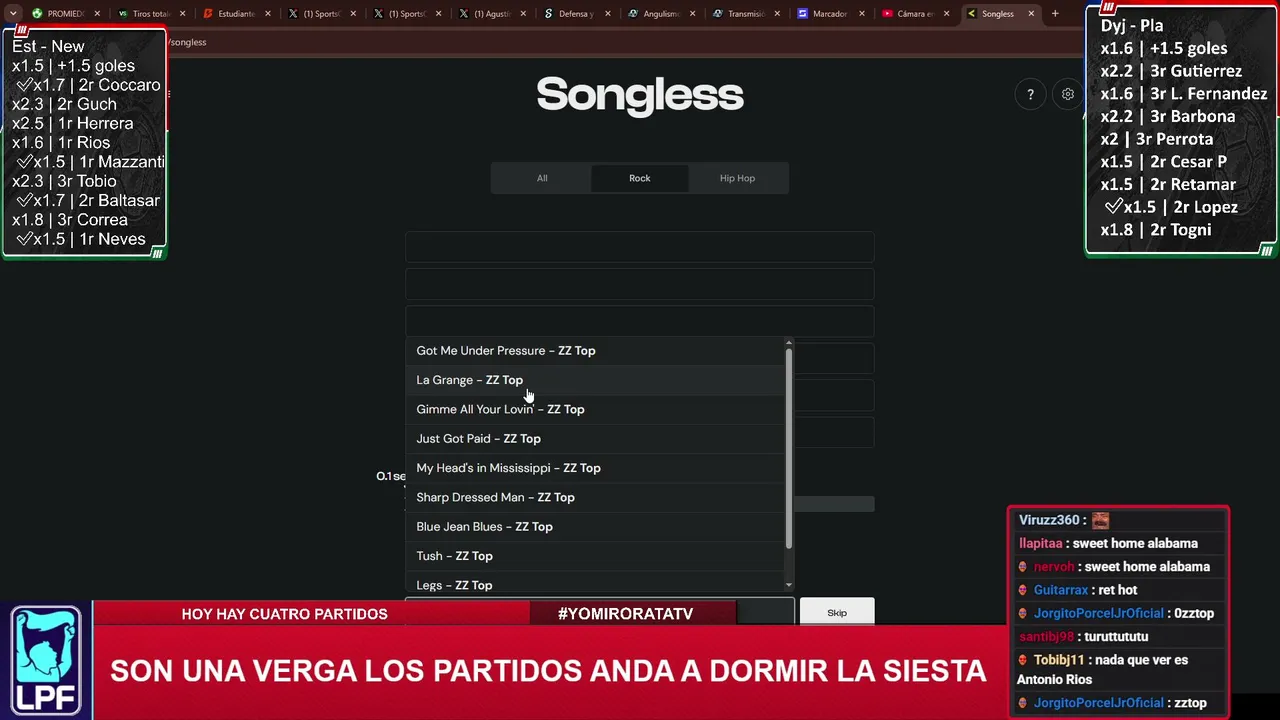This screenshot has width=1280, height=720.
Task: Open the Songless settings gear icon
Action: click(1068, 95)
